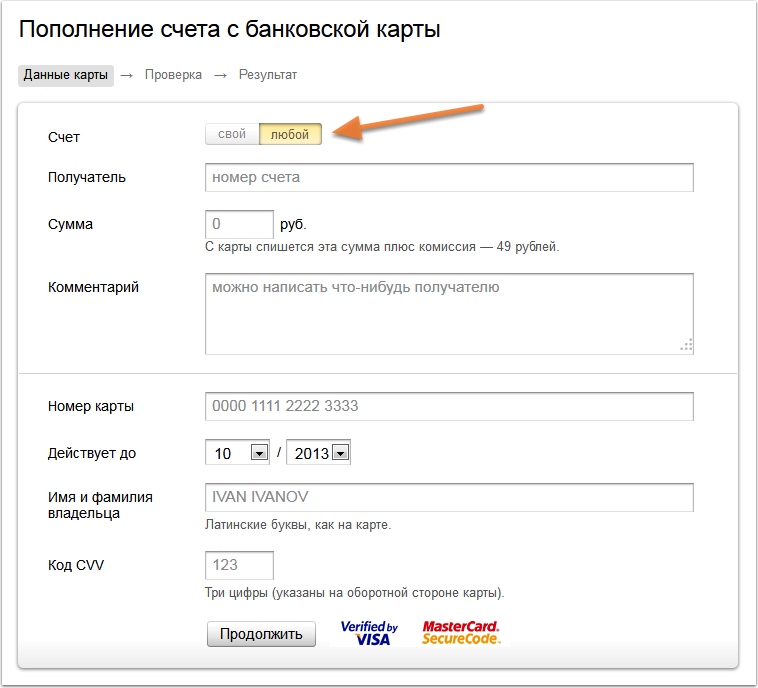
Task: Open the expiry year dropdown
Action: point(340,454)
